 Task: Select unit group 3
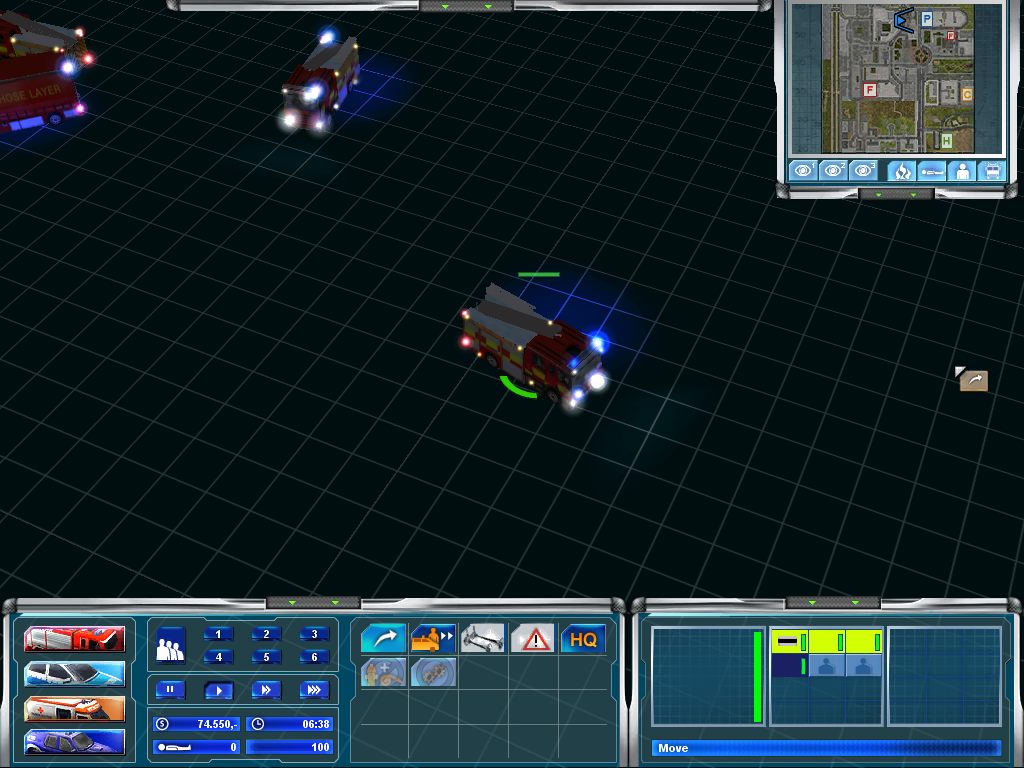pyautogui.click(x=314, y=634)
